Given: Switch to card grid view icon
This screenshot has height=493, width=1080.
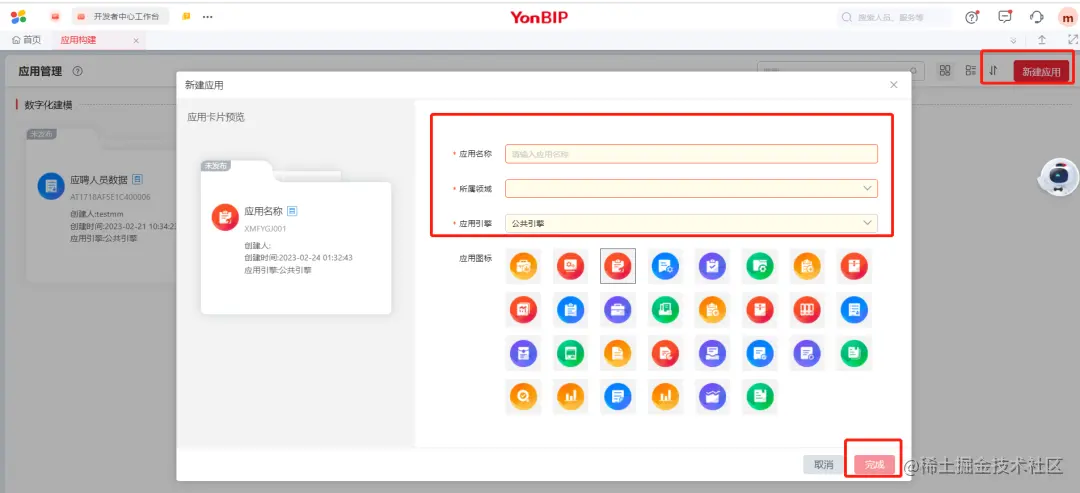Looking at the screenshot, I should click(x=945, y=70).
